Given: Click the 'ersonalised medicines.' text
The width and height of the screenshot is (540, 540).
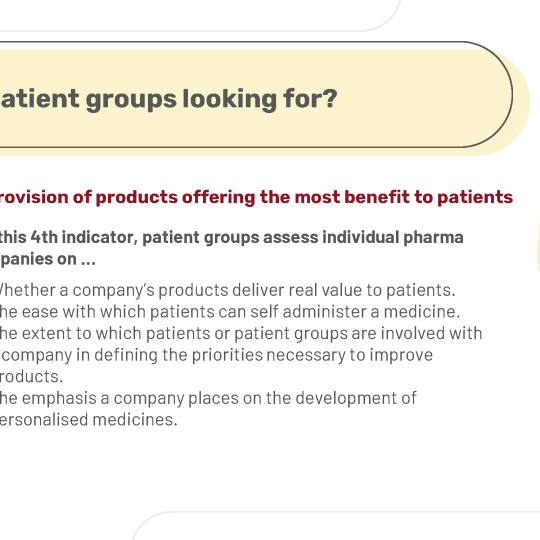Looking at the screenshot, I should tap(89, 420).
